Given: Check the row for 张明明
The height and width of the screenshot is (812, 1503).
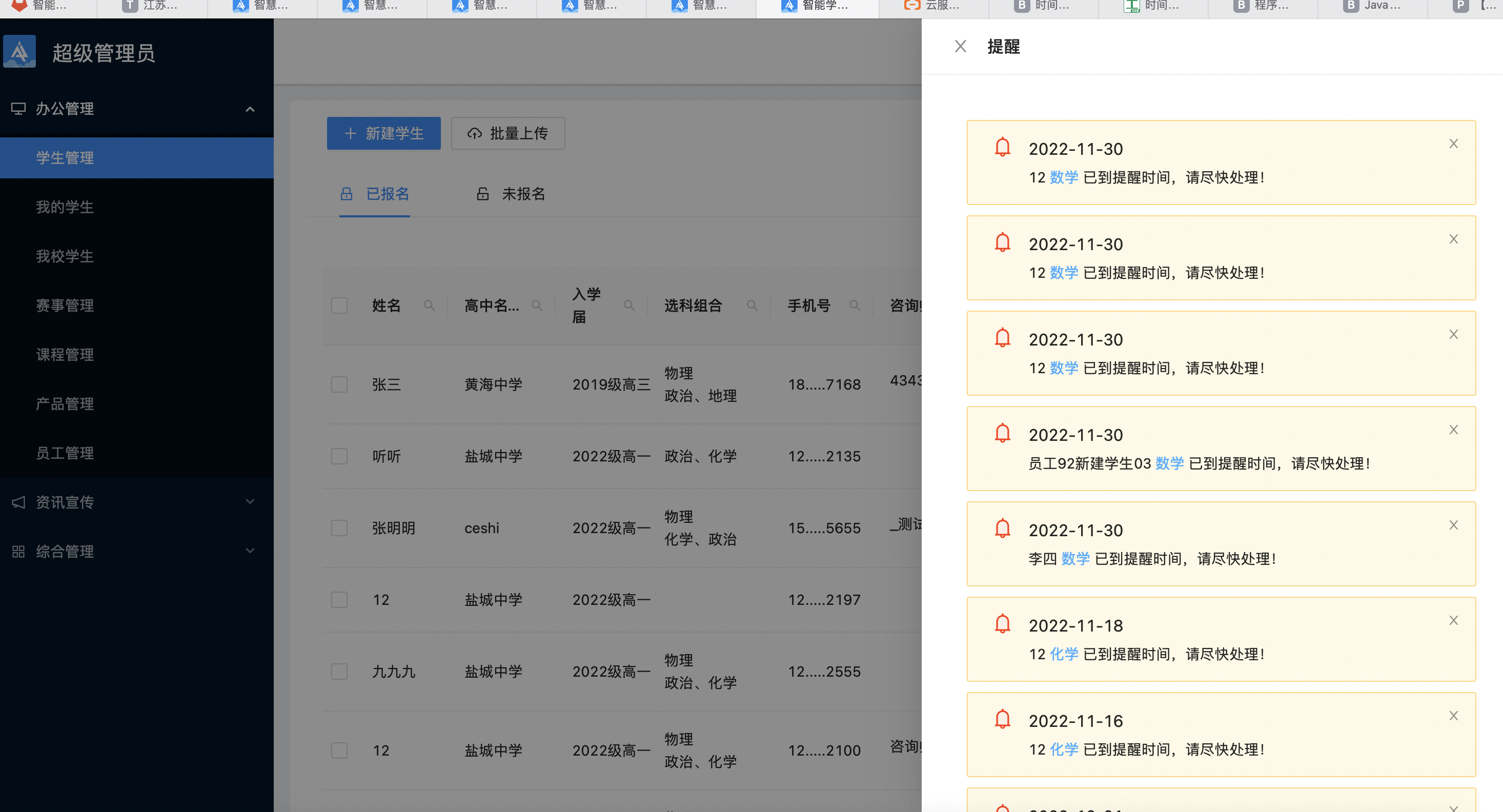Looking at the screenshot, I should tap(339, 528).
